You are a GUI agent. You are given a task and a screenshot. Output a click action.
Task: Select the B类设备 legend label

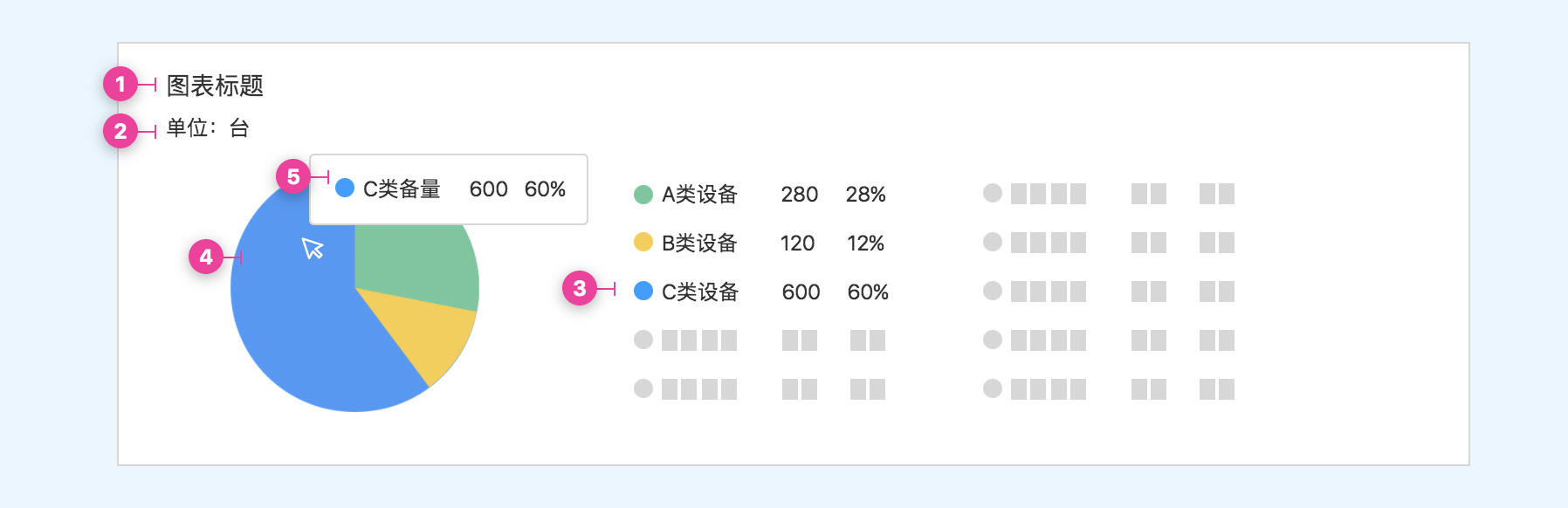pos(699,244)
